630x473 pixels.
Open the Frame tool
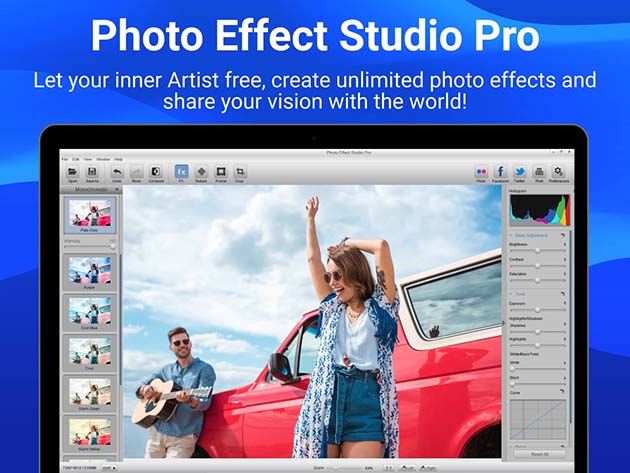tap(221, 172)
